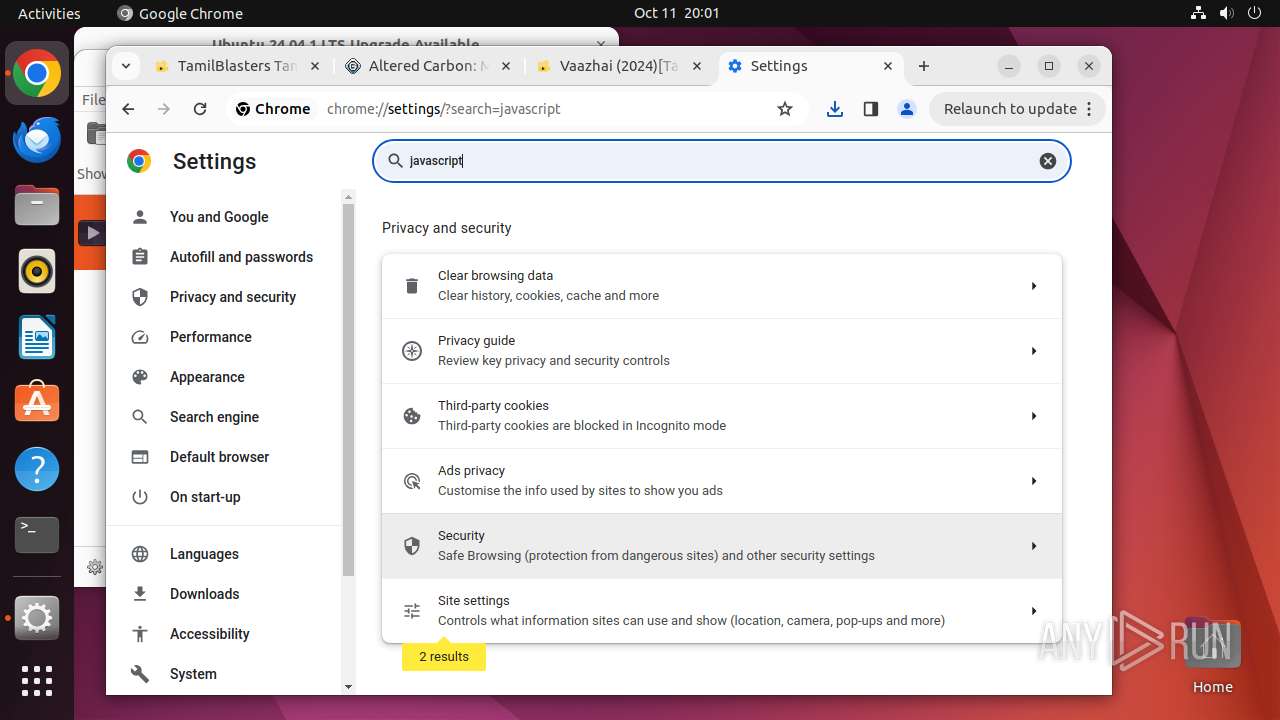Open Help from dock
1280x720 pixels.
coord(37,469)
